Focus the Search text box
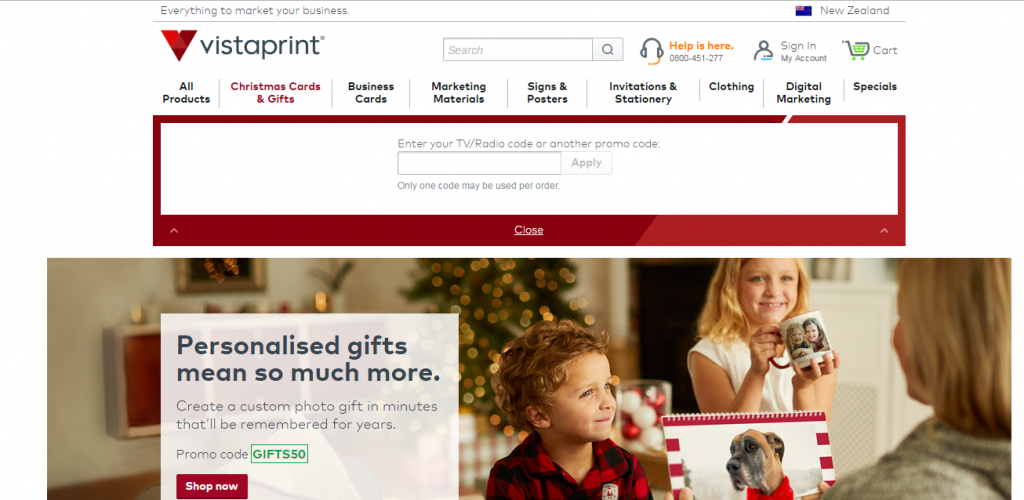The width and height of the screenshot is (1024, 500). coord(518,50)
